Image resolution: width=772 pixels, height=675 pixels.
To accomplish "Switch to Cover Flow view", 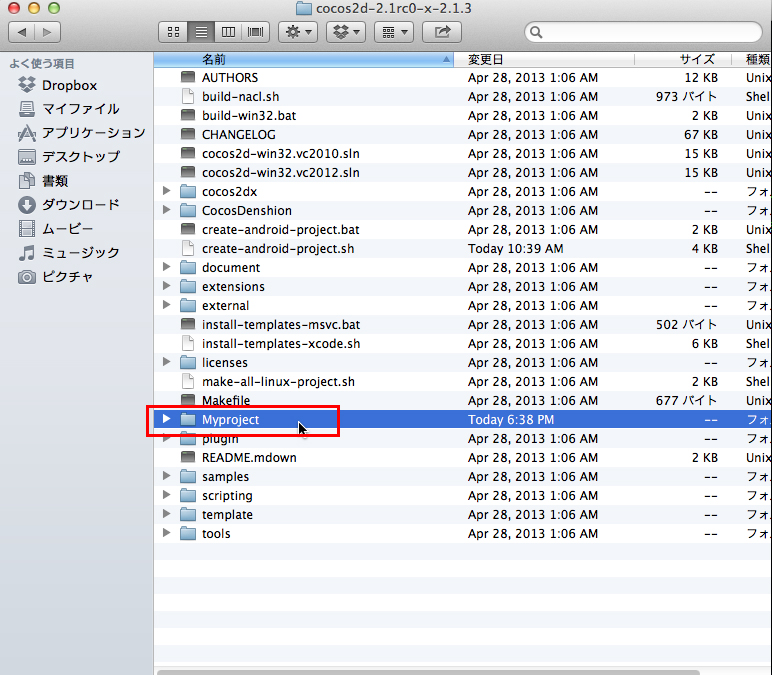I will tap(255, 32).
